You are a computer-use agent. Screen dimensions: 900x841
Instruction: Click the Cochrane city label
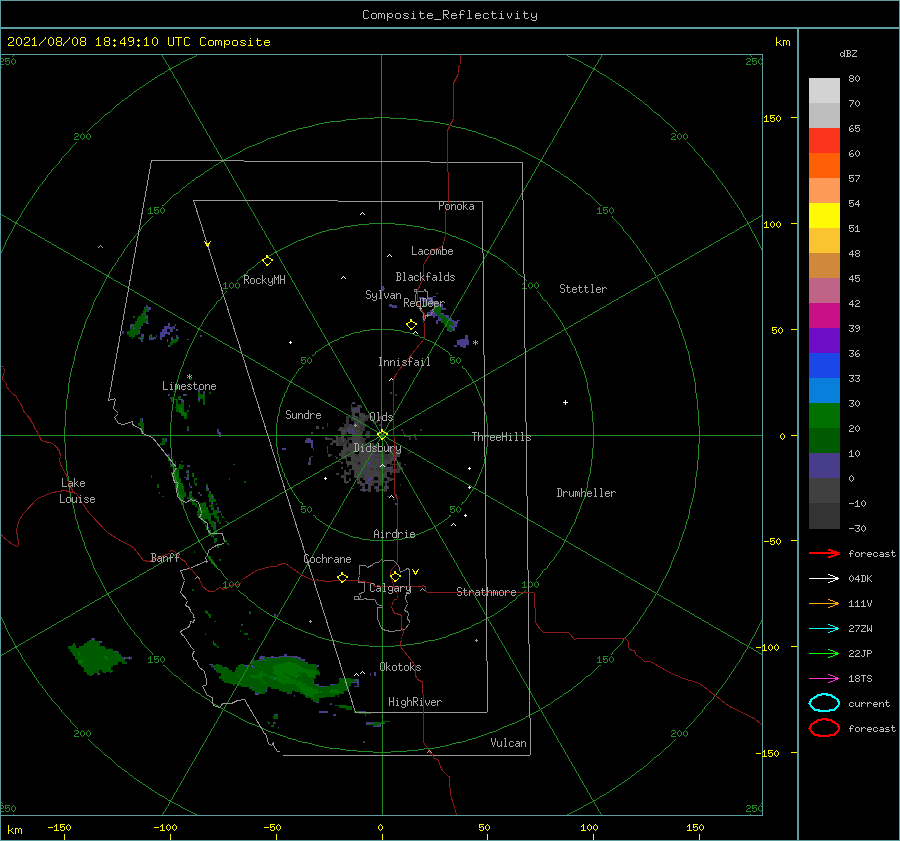(x=327, y=559)
